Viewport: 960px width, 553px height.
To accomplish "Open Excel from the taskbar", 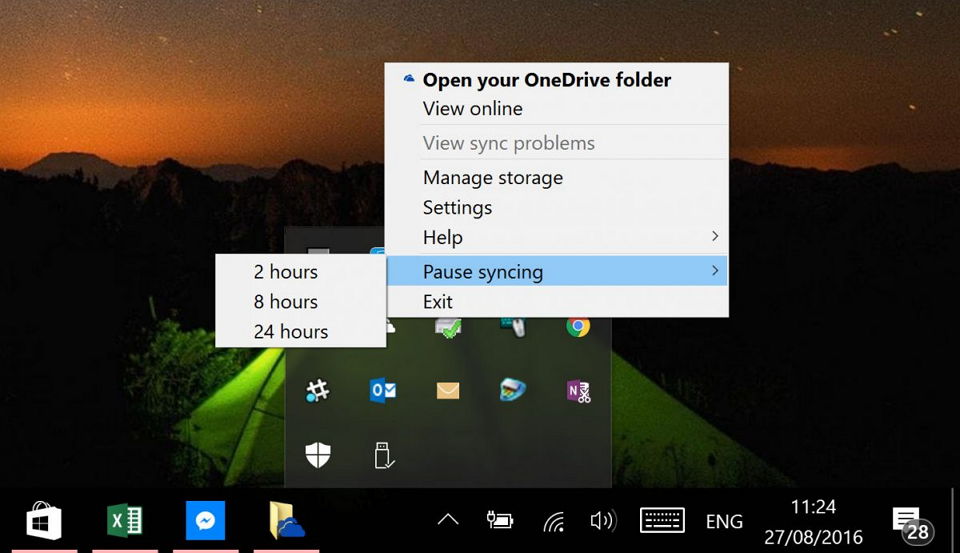I will click(125, 521).
